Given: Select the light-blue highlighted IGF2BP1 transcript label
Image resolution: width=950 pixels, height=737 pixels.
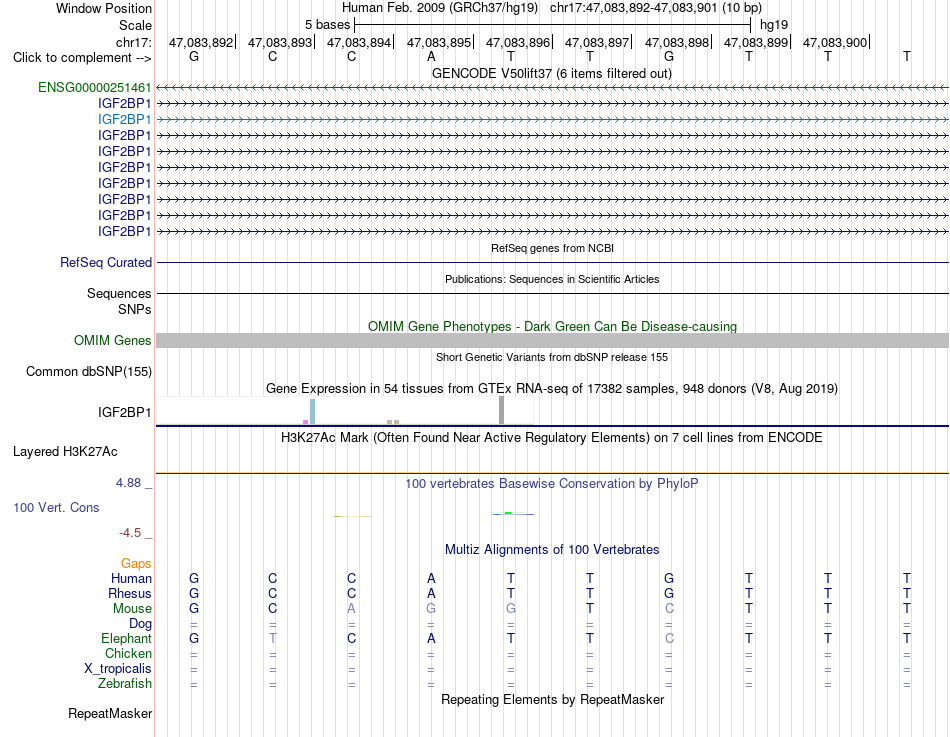Looking at the screenshot, I should coord(125,119).
